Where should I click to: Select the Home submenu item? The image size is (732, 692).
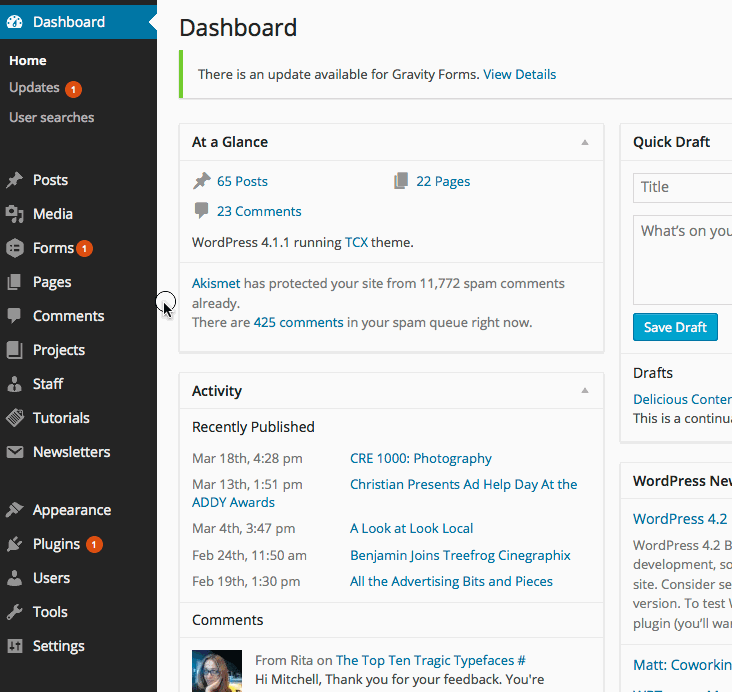[x=28, y=61]
